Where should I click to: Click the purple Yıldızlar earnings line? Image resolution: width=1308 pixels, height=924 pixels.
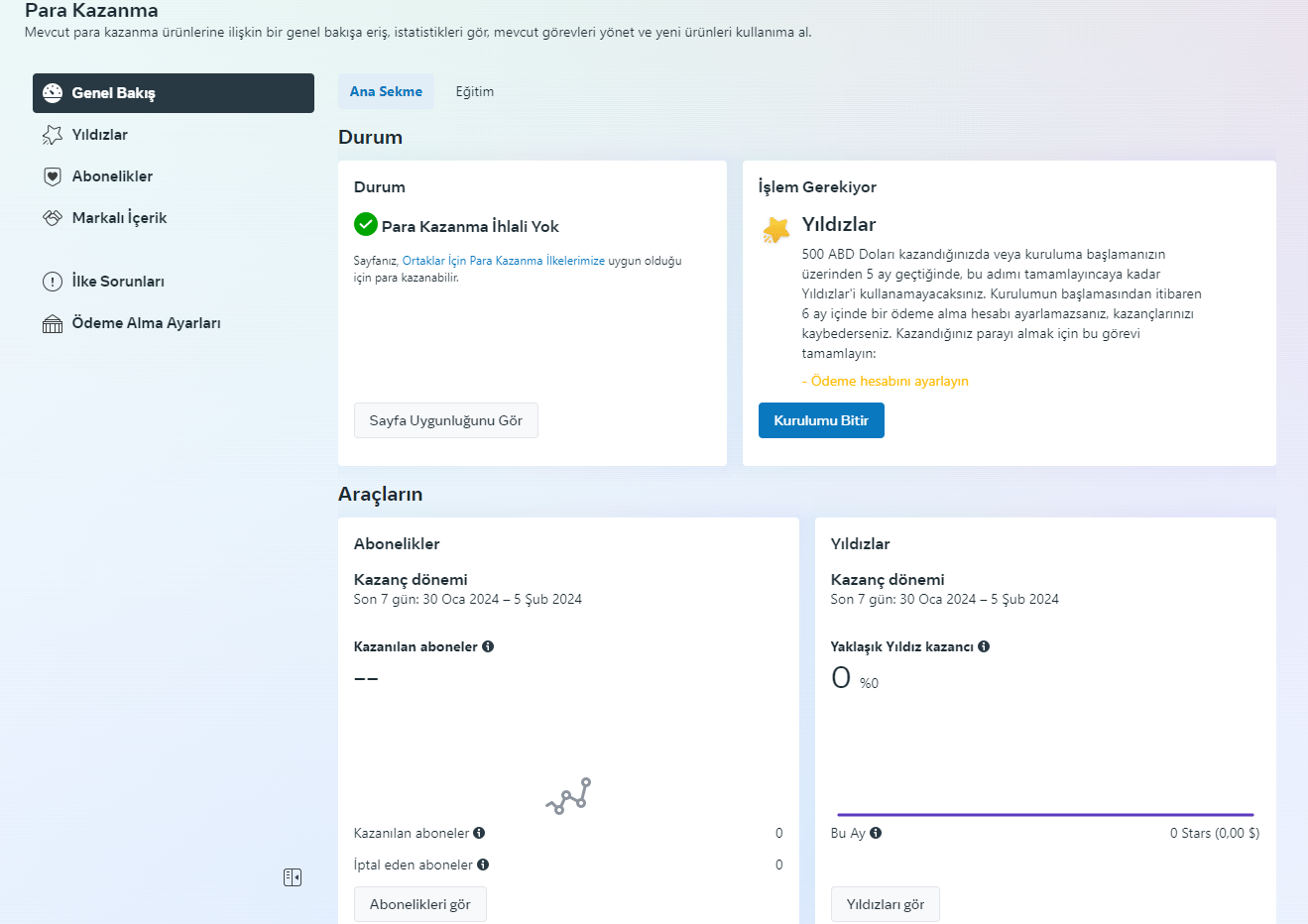(1045, 815)
